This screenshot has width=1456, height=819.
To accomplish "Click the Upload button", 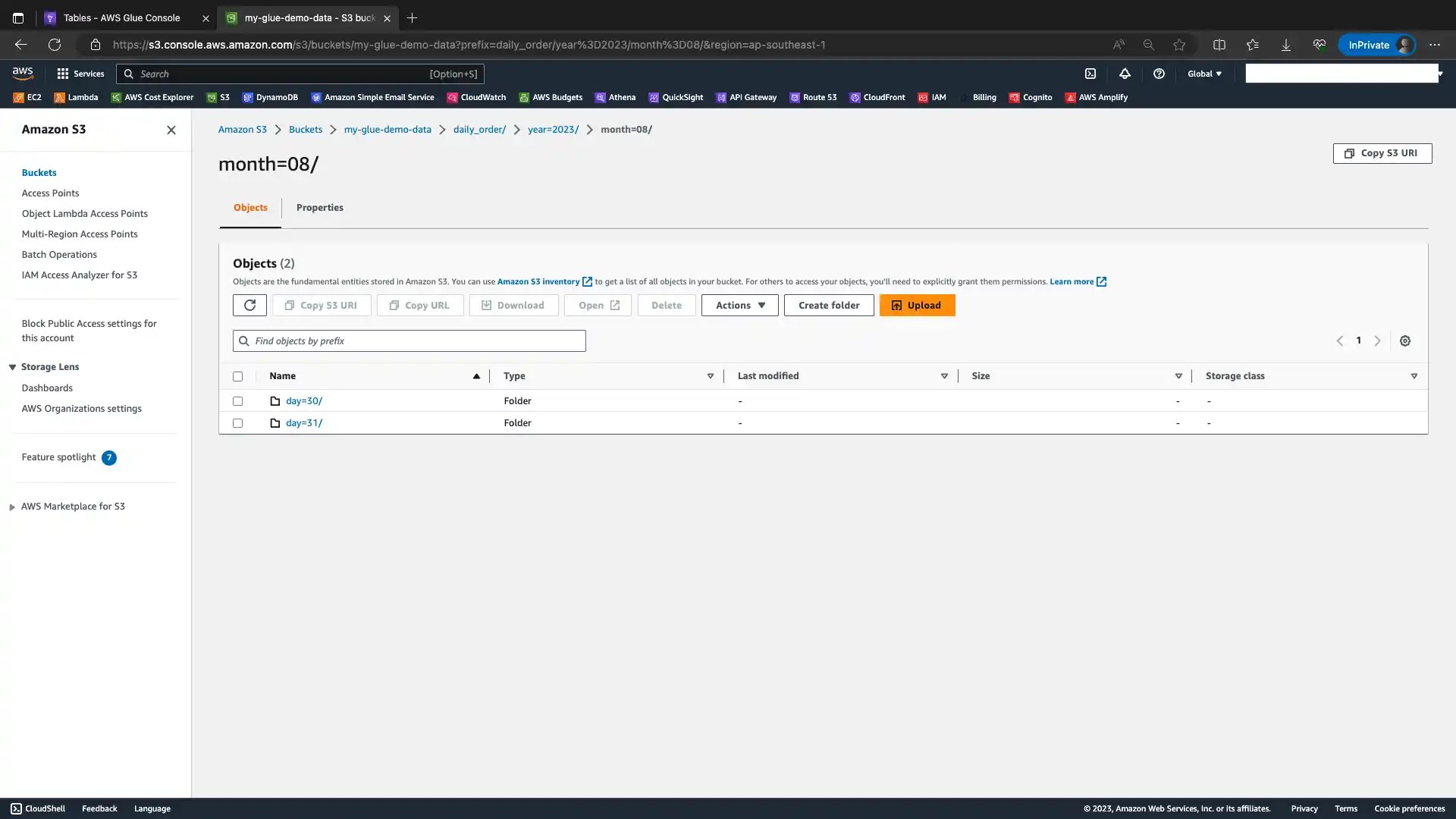I will 917,305.
